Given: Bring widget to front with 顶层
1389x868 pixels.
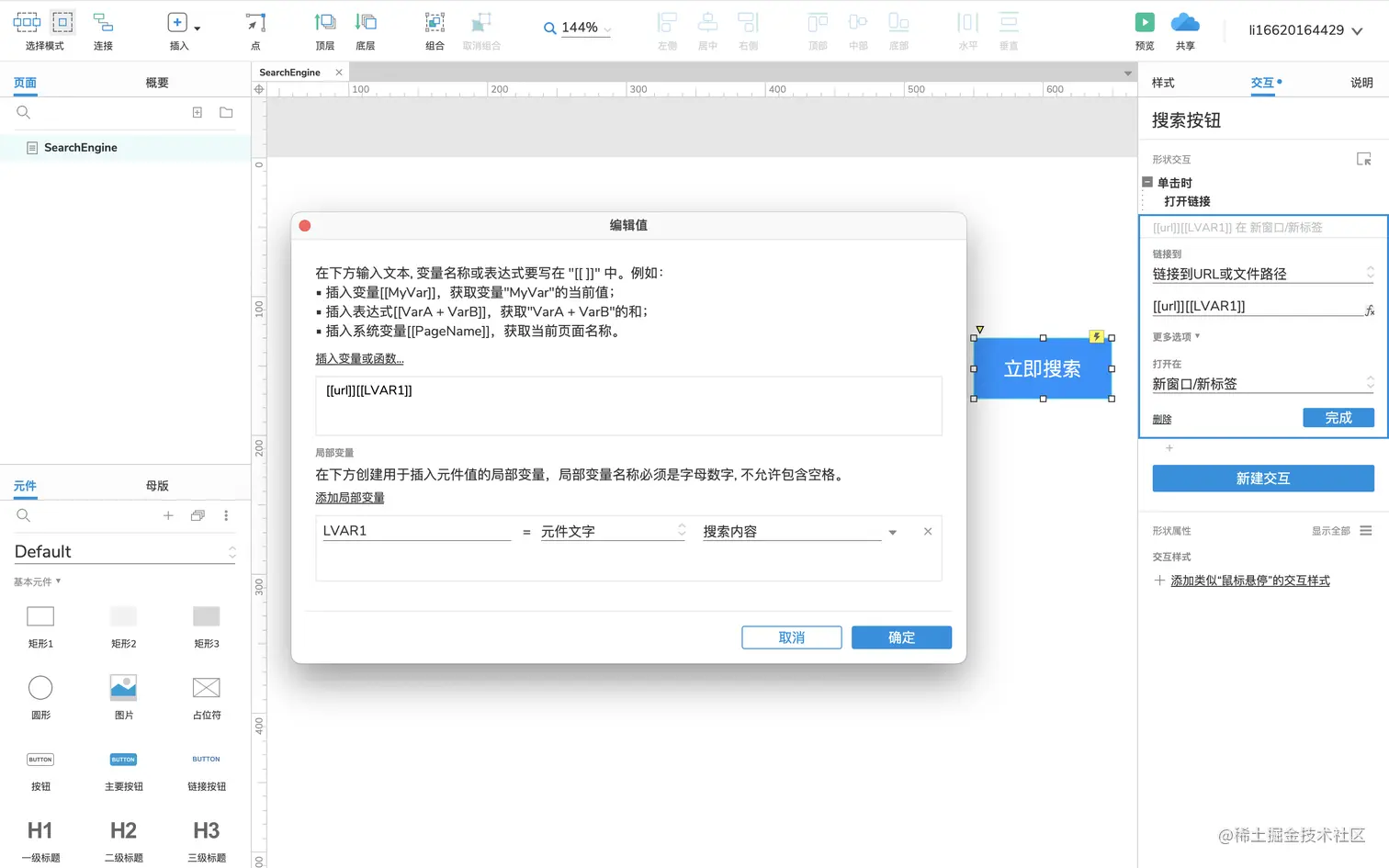Looking at the screenshot, I should click(x=325, y=22).
